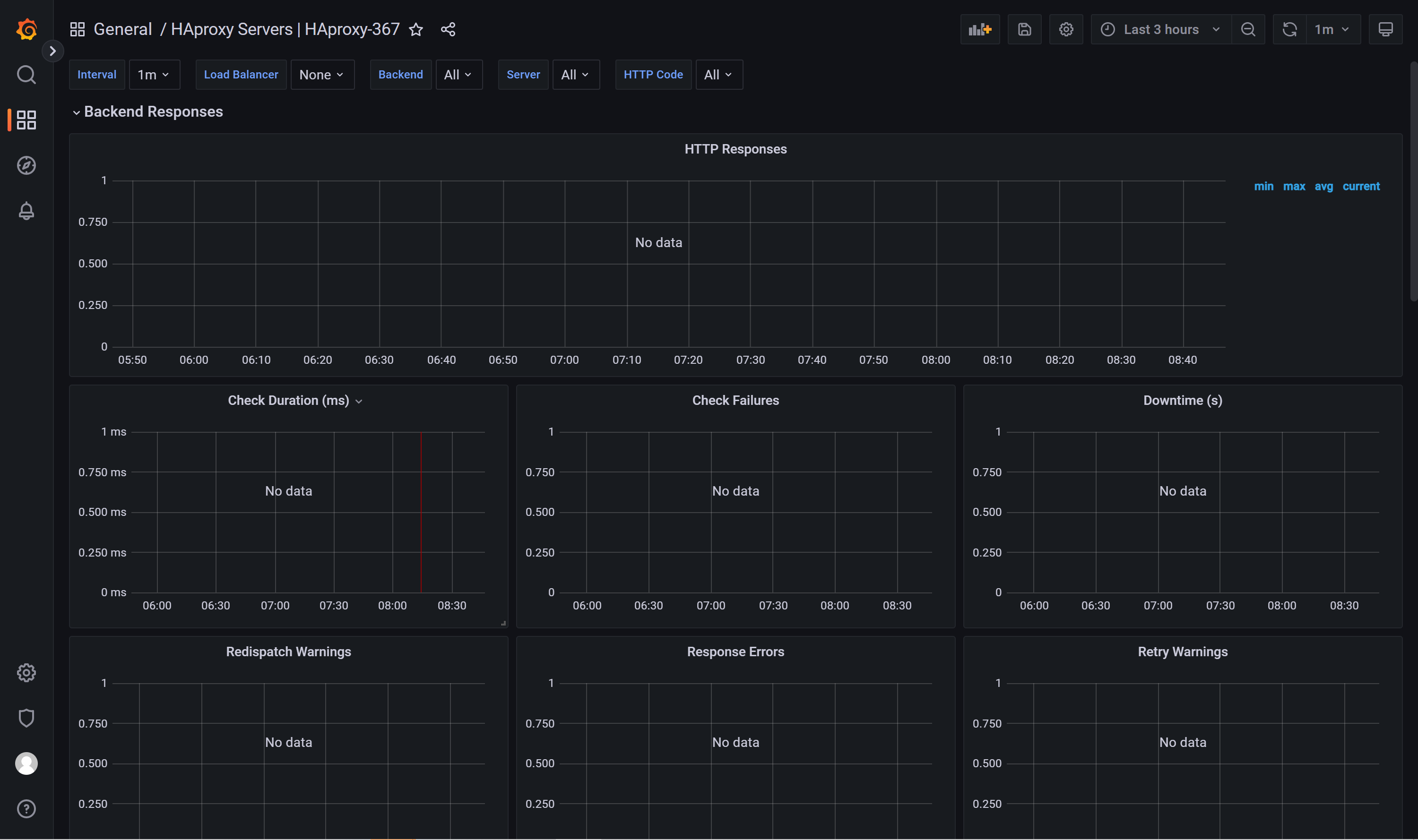Open the Redispatch Warnings panel title menu
1418x840 pixels.
click(288, 651)
